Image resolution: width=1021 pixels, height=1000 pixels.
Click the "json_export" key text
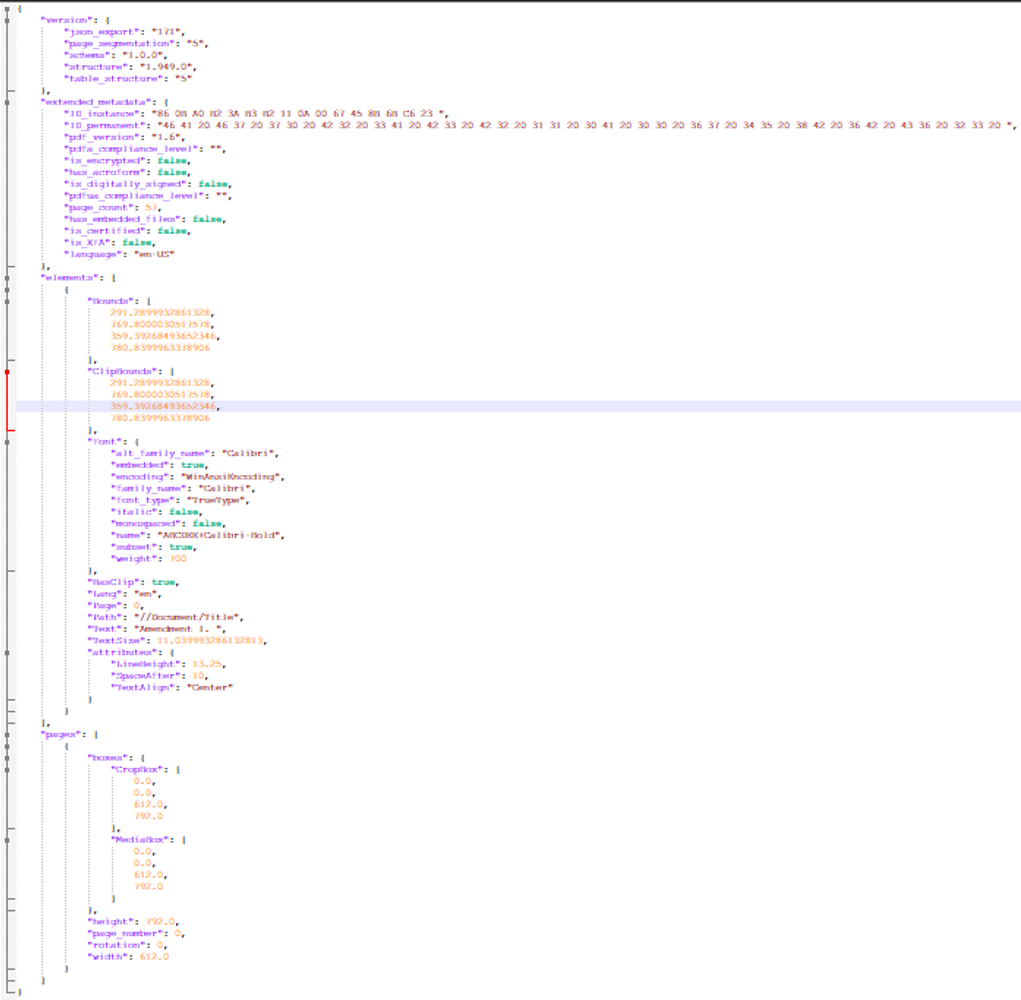pyautogui.click(x=101, y=32)
